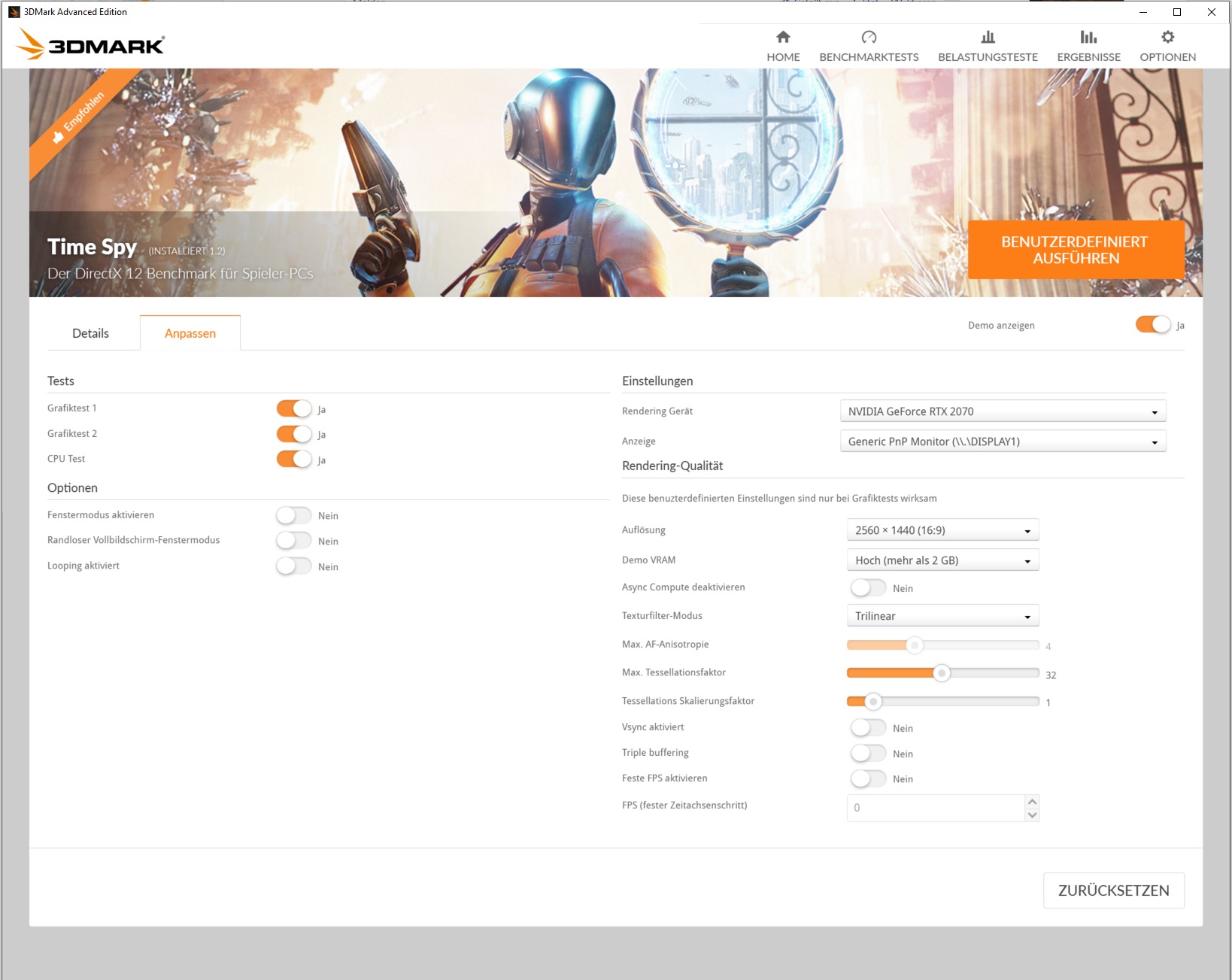
Task: Click the Belastungsteste bar chart icon
Action: pos(988,37)
